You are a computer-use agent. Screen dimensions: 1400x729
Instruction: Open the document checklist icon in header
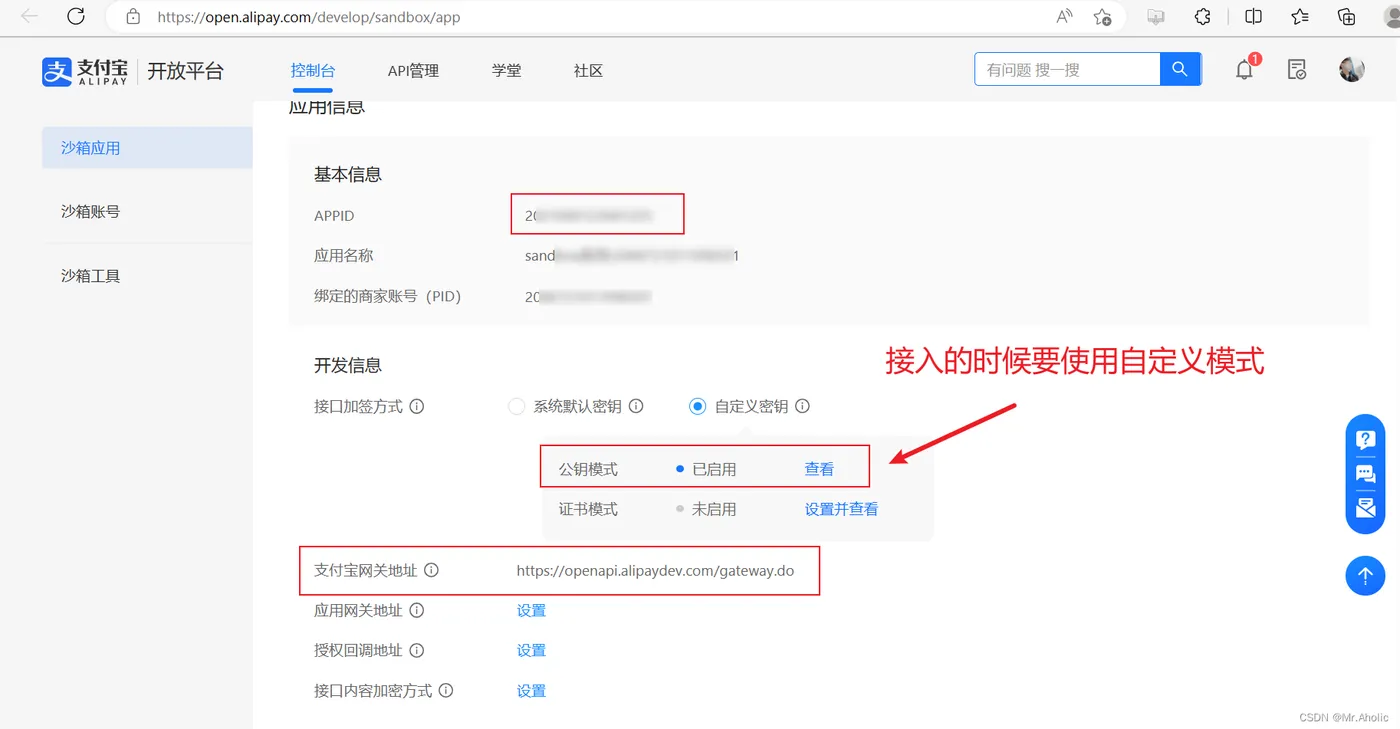[x=1297, y=70]
